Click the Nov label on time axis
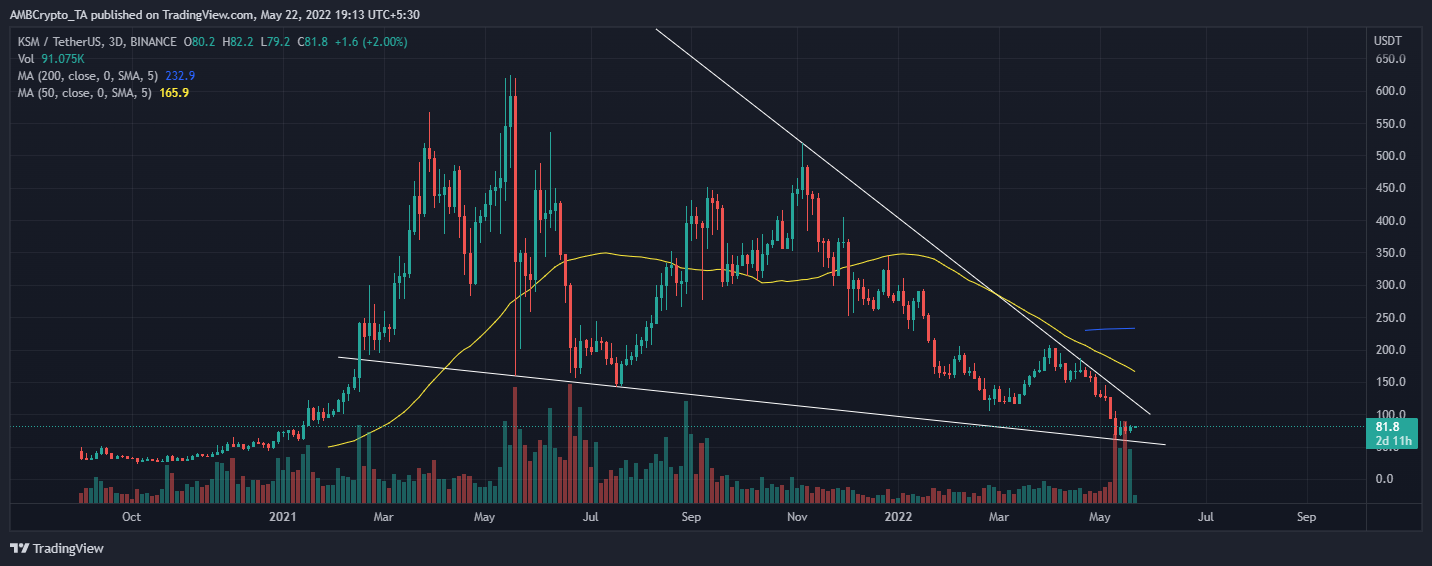Image resolution: width=1432 pixels, height=566 pixels. coord(797,517)
